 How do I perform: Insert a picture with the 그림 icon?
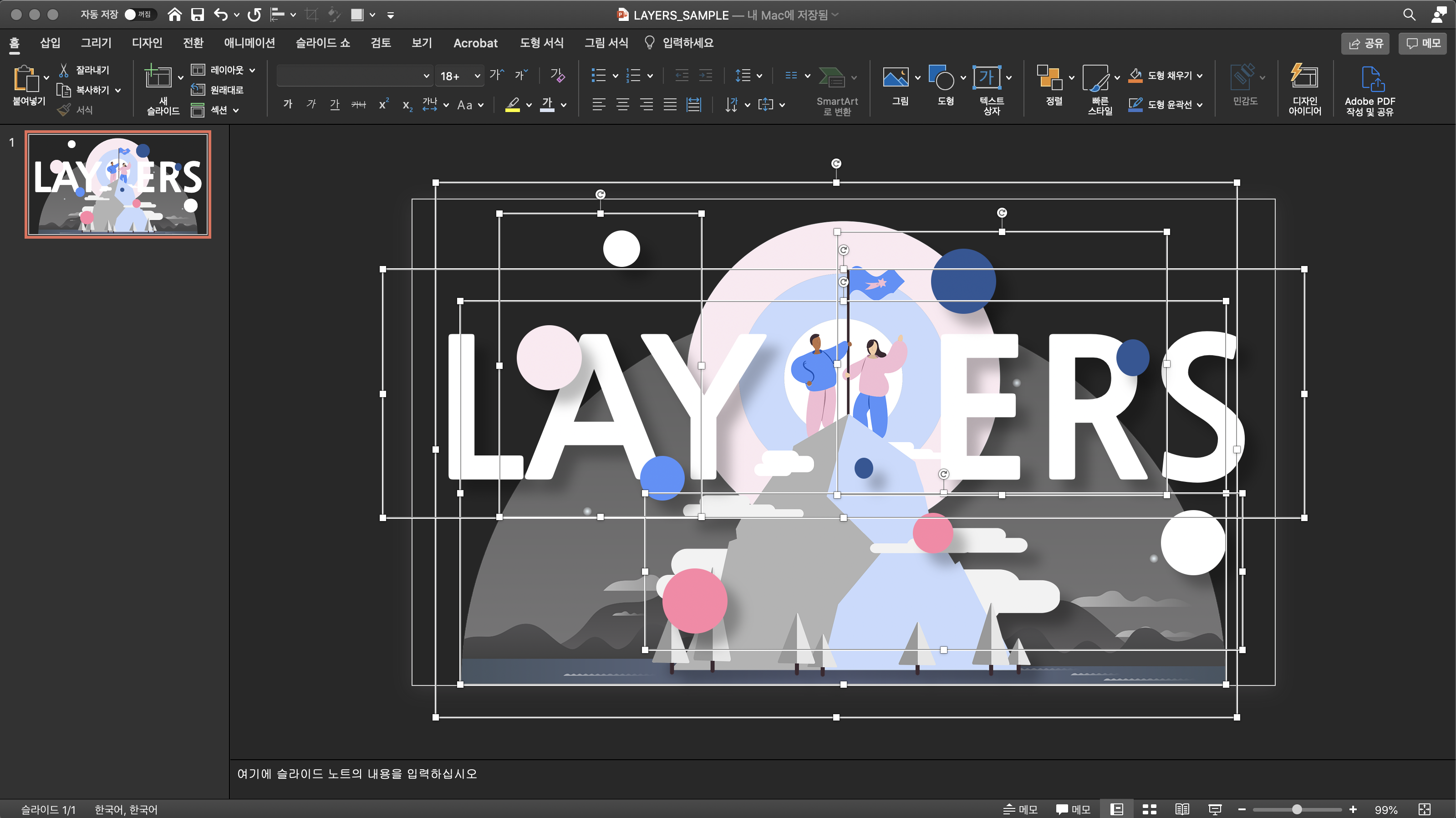pyautogui.click(x=895, y=78)
